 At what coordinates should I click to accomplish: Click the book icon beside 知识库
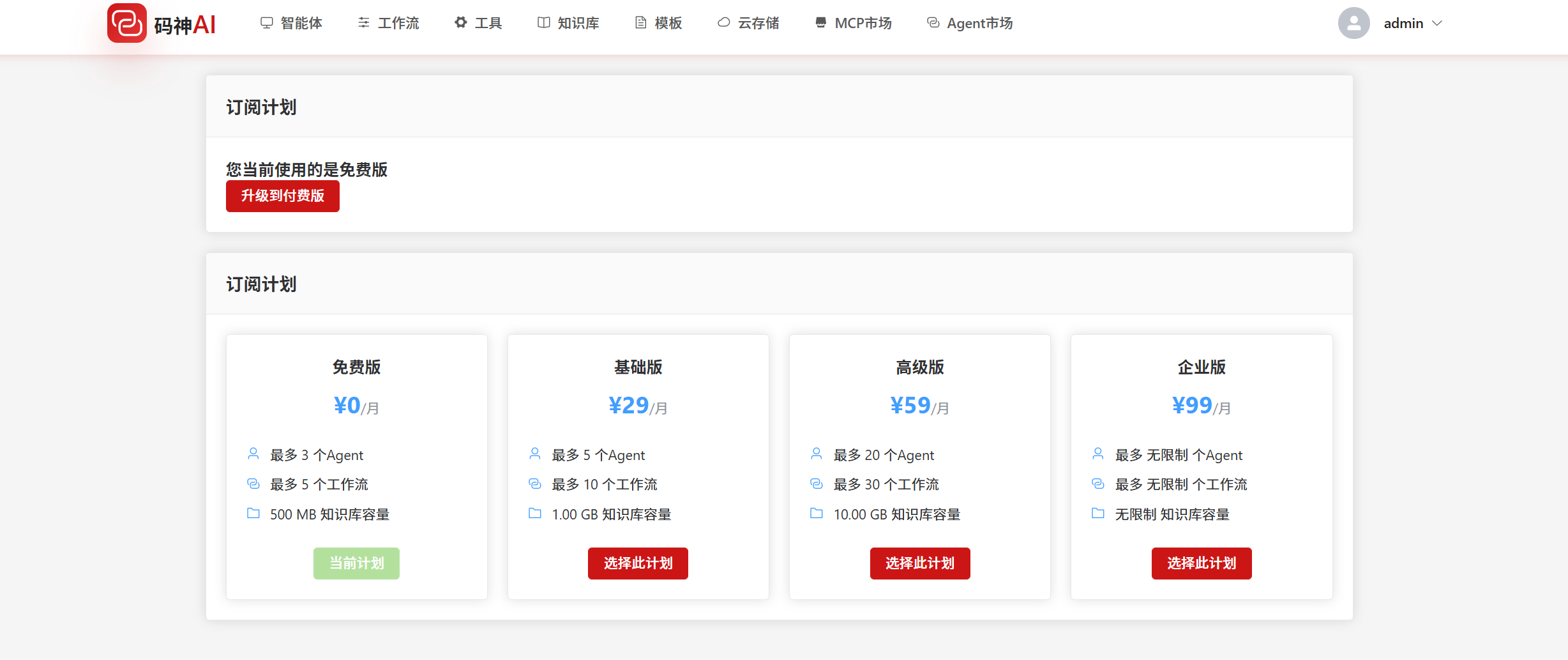click(x=543, y=23)
